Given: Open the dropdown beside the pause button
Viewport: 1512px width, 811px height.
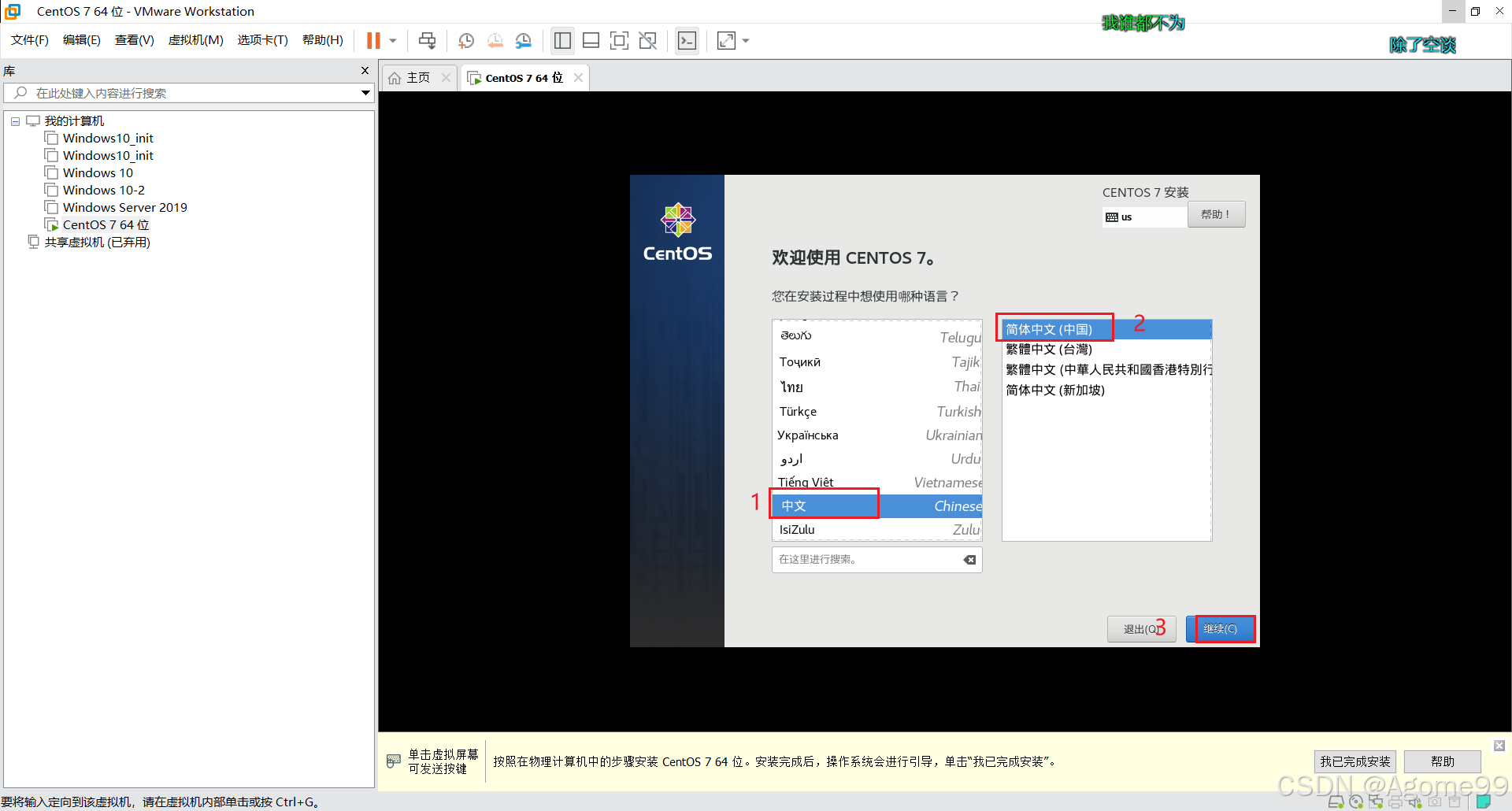Looking at the screenshot, I should tap(391, 40).
